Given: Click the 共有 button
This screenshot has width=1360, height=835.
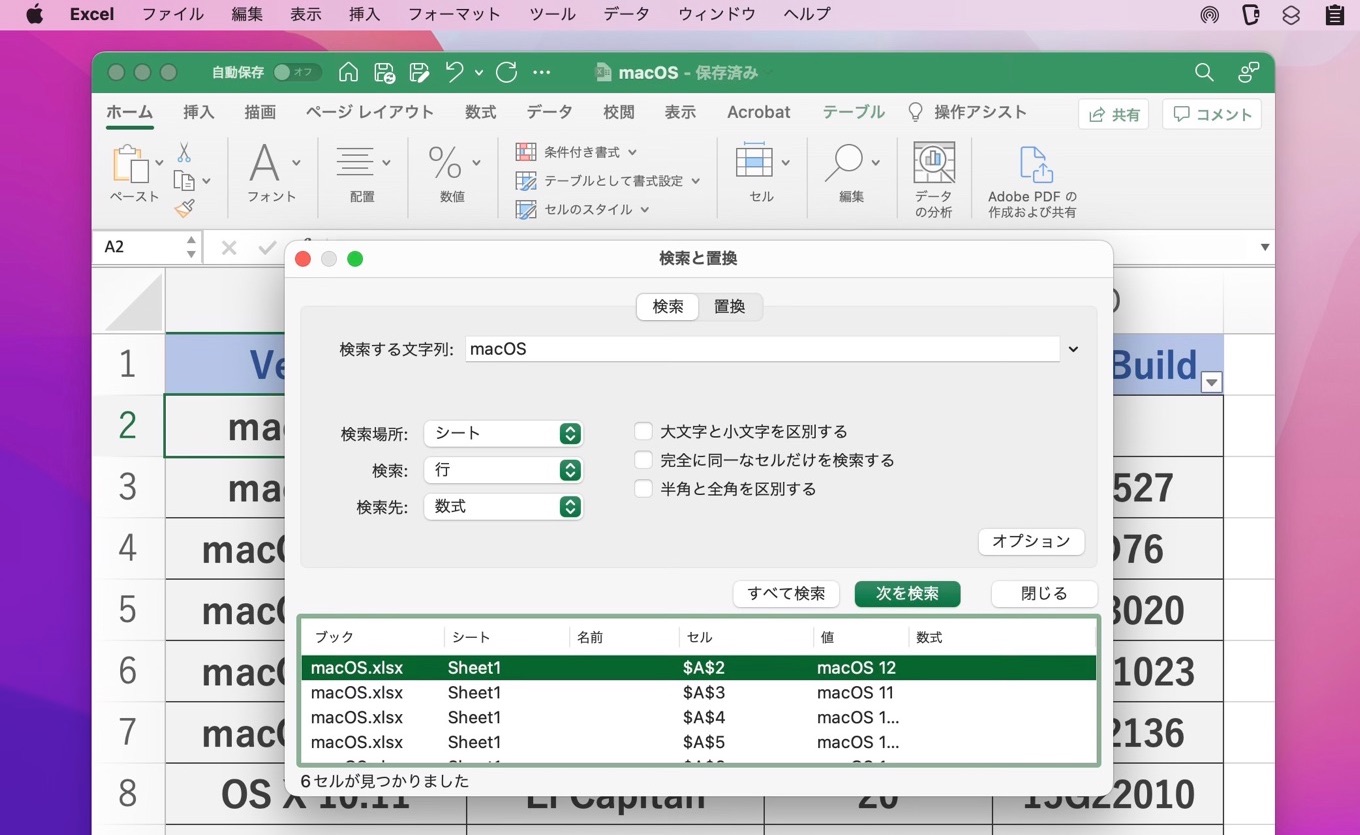Looking at the screenshot, I should pyautogui.click(x=1114, y=114).
